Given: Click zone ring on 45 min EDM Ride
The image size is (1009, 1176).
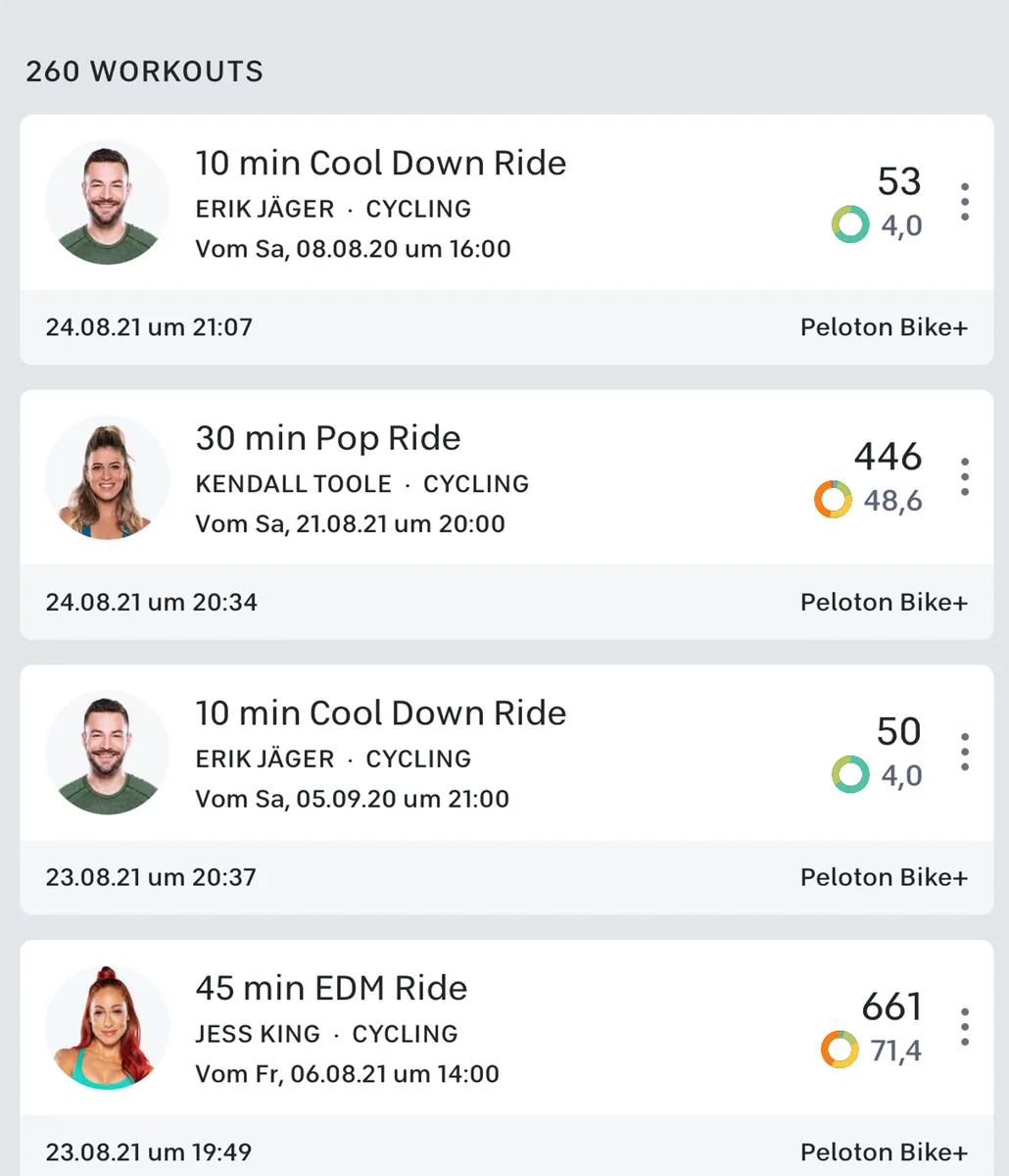Looking at the screenshot, I should [x=840, y=1051].
